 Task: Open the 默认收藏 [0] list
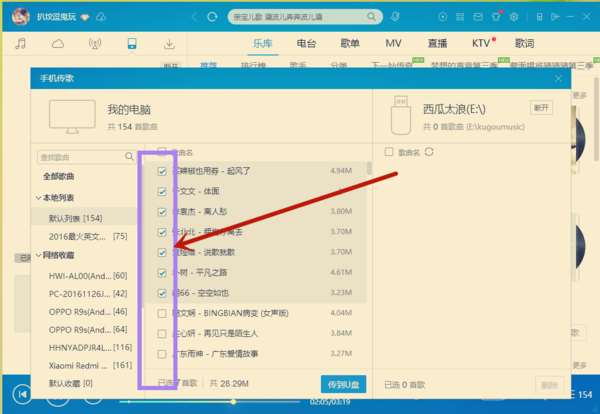click(x=70, y=383)
